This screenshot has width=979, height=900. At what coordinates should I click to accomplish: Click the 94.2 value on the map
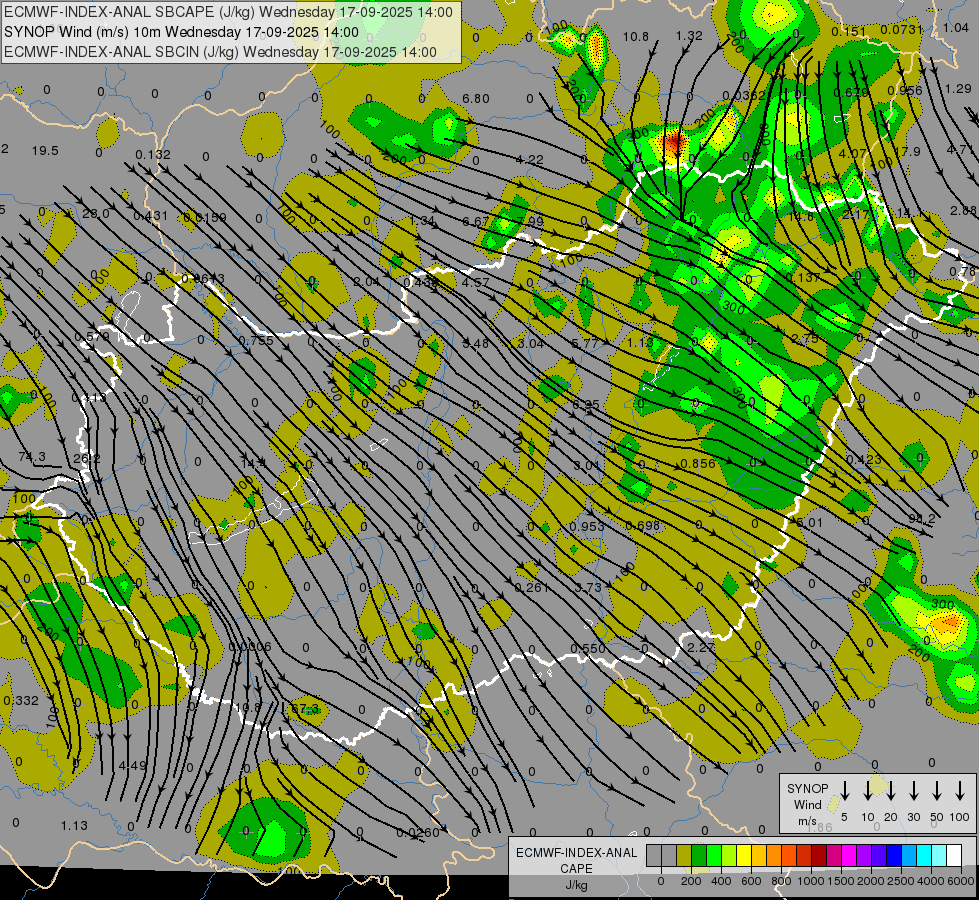921,519
